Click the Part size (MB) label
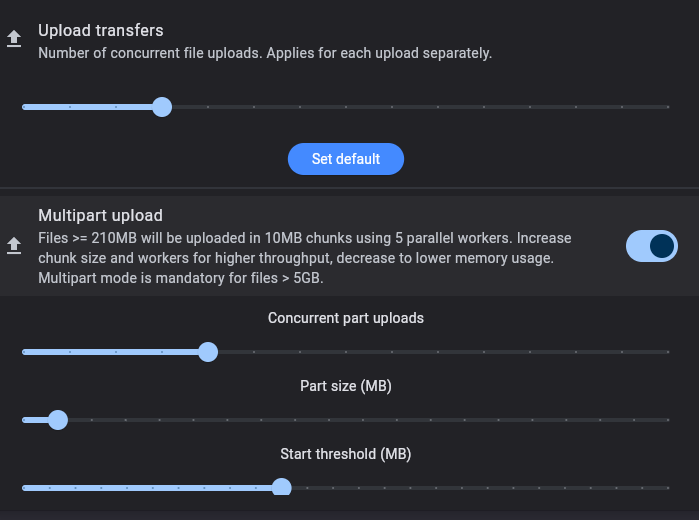Image resolution: width=699 pixels, height=520 pixels. (346, 386)
